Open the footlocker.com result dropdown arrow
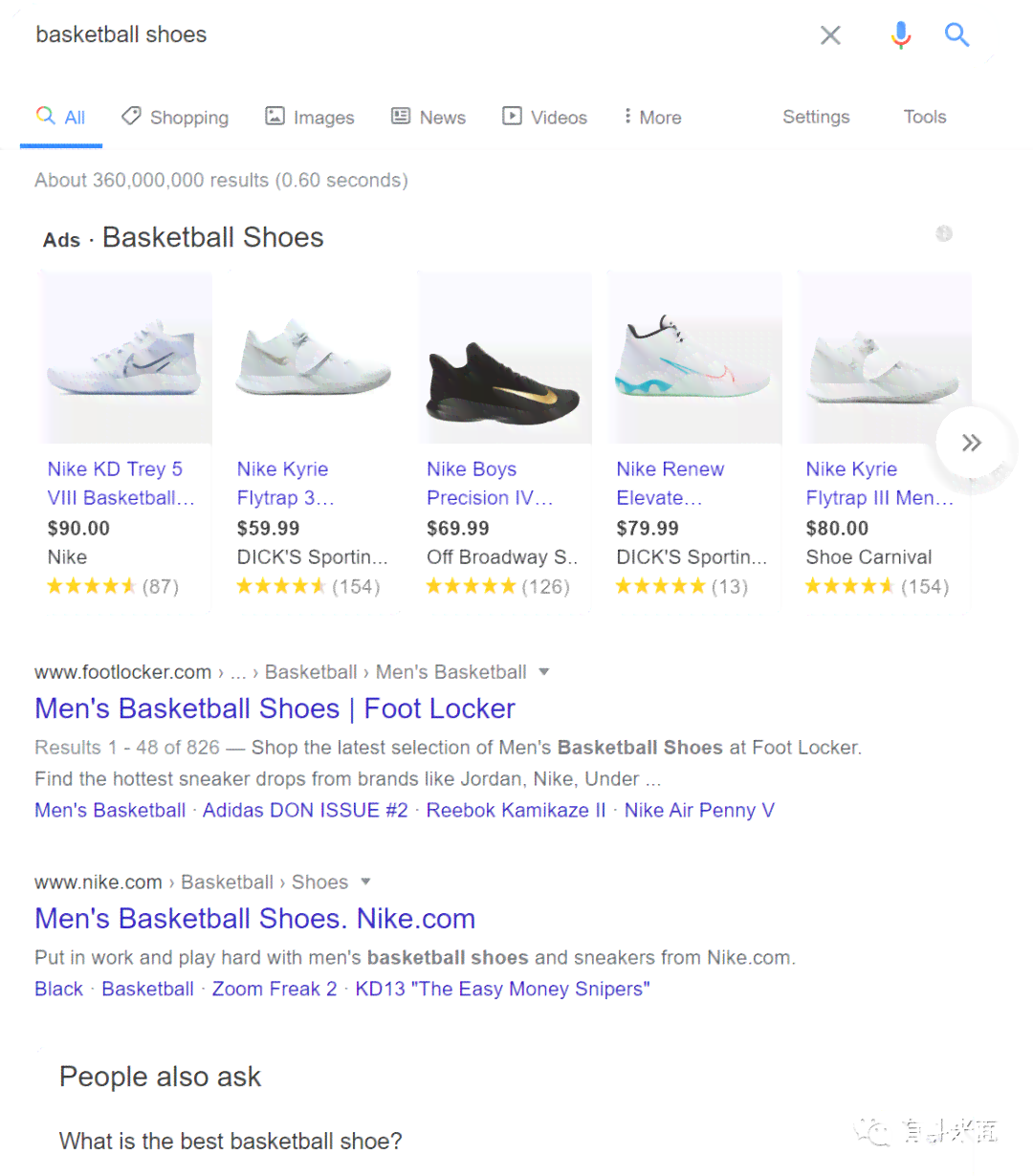 click(544, 672)
